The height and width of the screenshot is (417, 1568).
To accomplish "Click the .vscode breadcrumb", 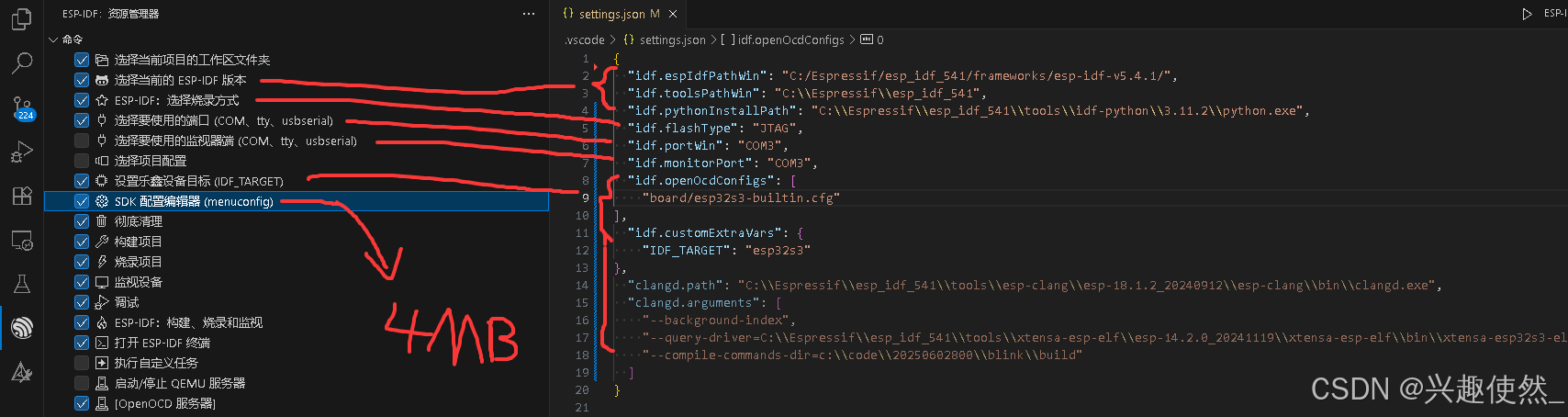I will coord(585,39).
